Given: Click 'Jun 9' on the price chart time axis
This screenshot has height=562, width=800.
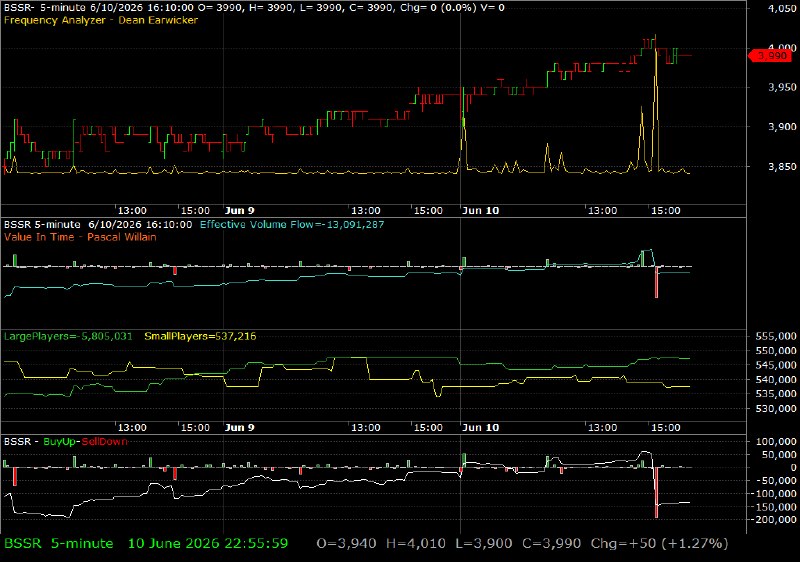Looking at the screenshot, I should pyautogui.click(x=239, y=211).
